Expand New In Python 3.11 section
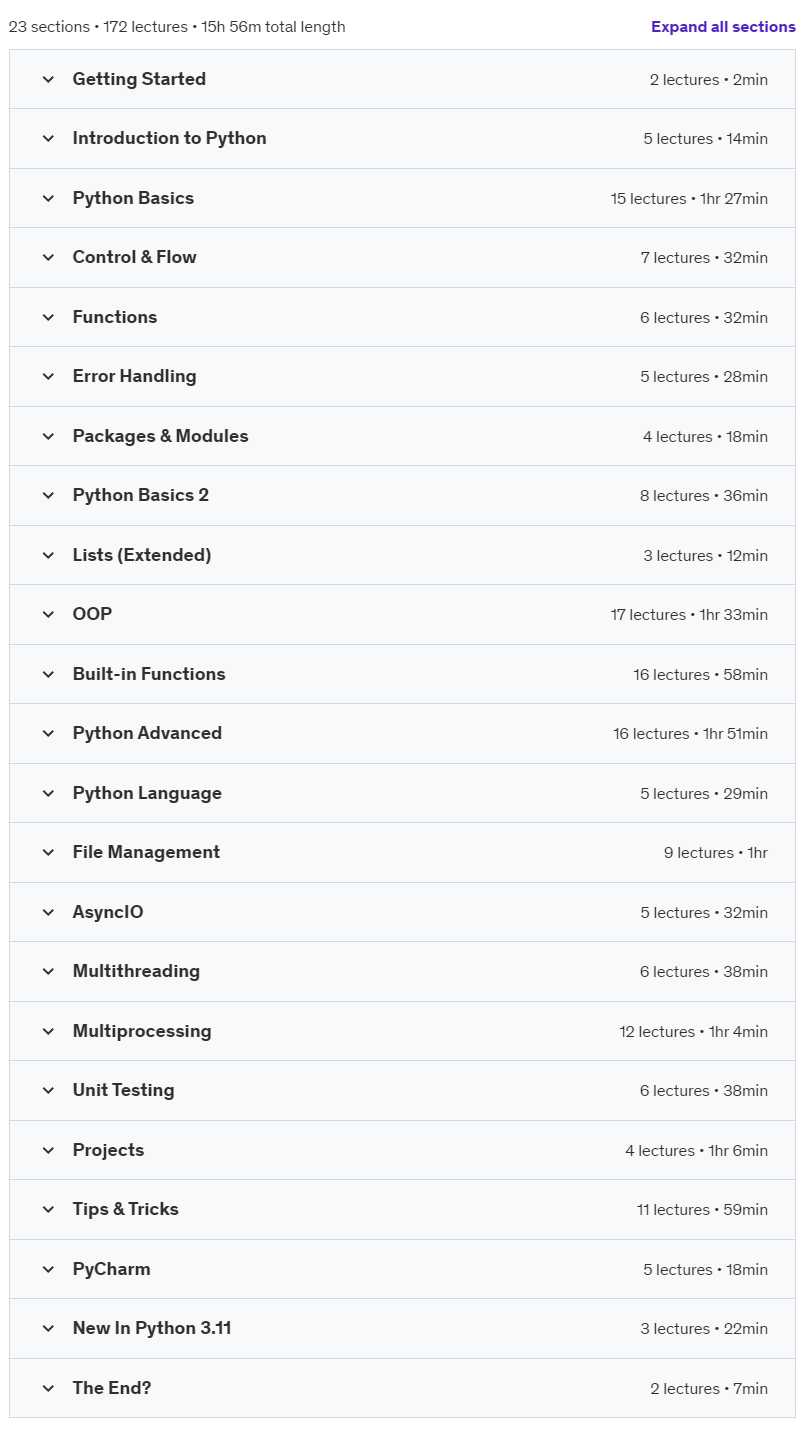Screen dimensions: 804x1431 click(402, 1328)
